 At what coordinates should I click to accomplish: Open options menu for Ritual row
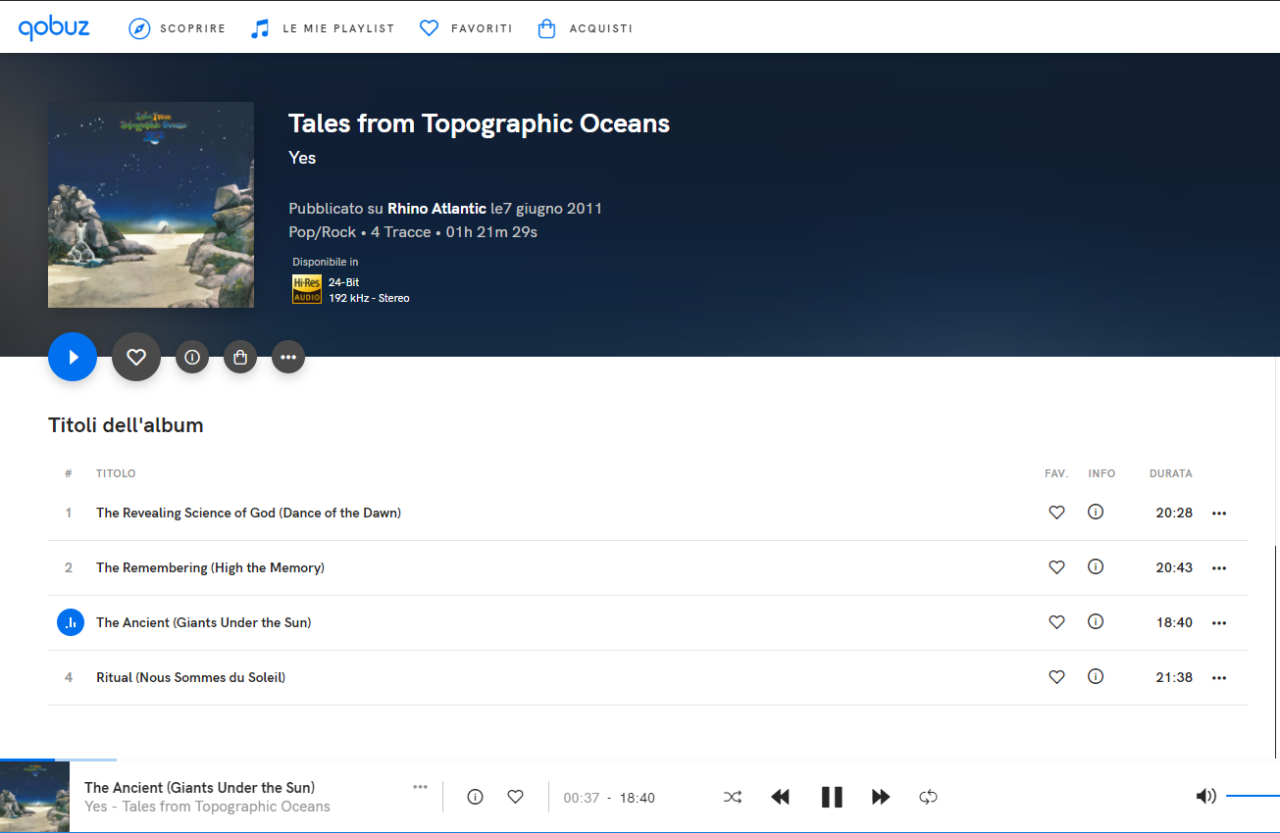[x=1219, y=678]
